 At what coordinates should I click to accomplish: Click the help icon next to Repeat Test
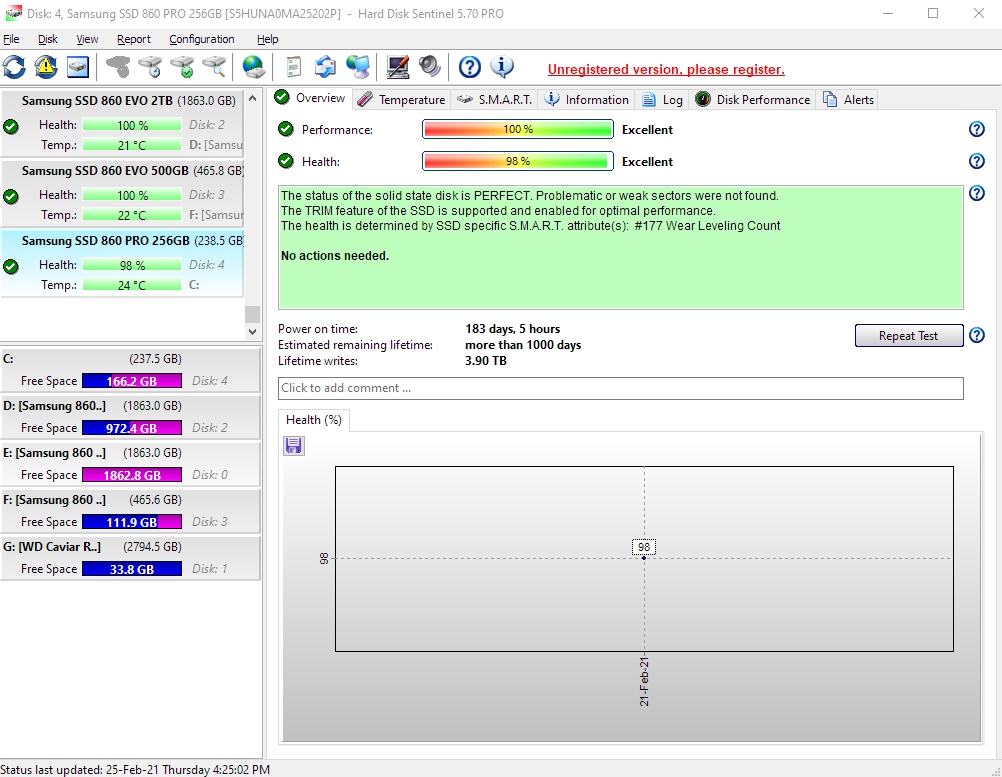[x=977, y=336]
